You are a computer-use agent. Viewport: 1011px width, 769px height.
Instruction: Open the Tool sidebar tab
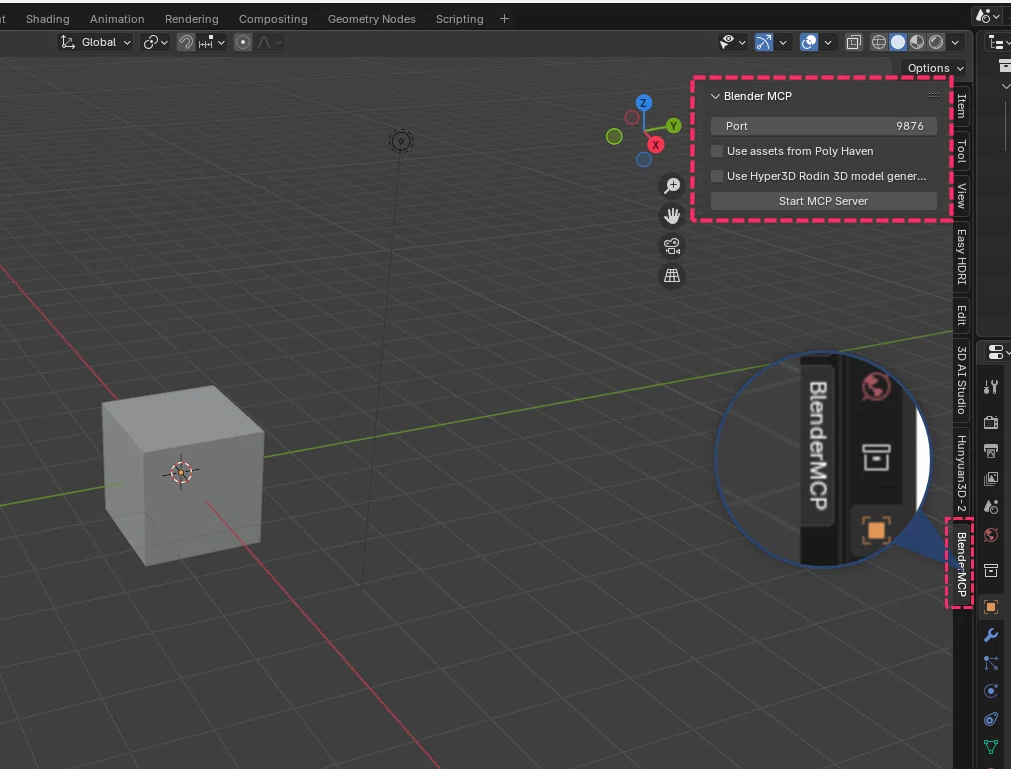click(x=961, y=151)
